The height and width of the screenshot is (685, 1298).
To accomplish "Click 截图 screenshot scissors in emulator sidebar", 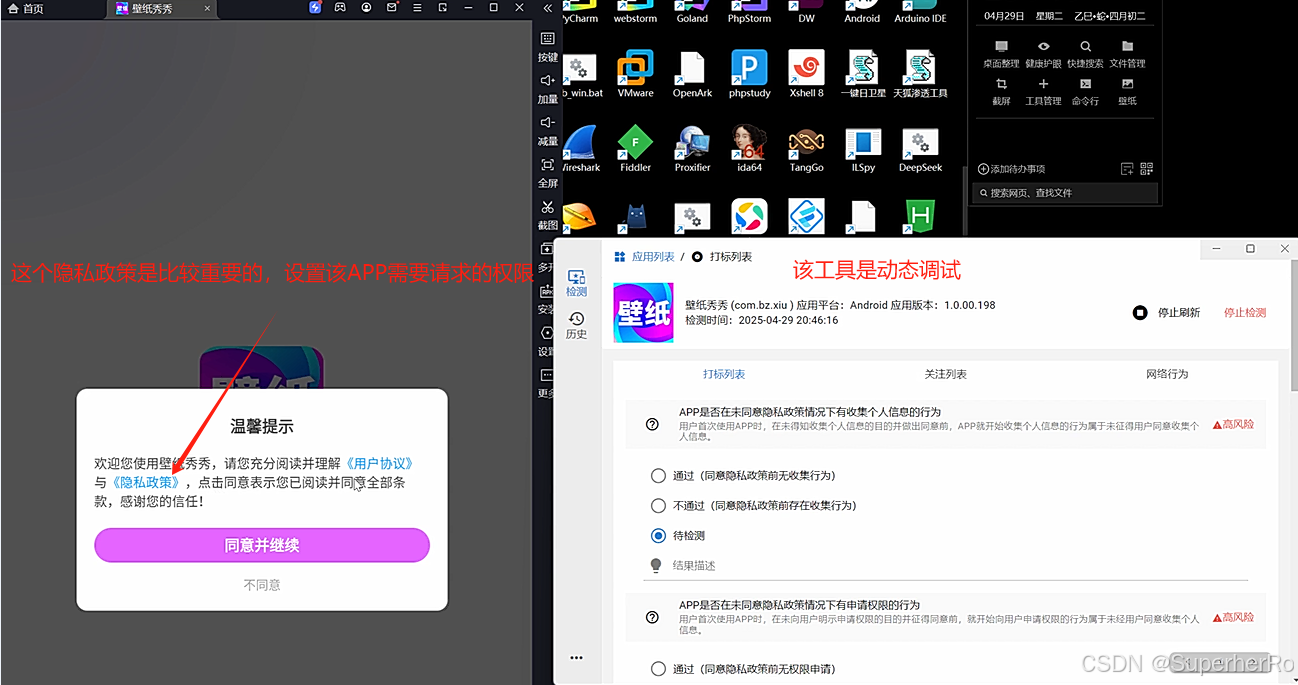I will (548, 215).
